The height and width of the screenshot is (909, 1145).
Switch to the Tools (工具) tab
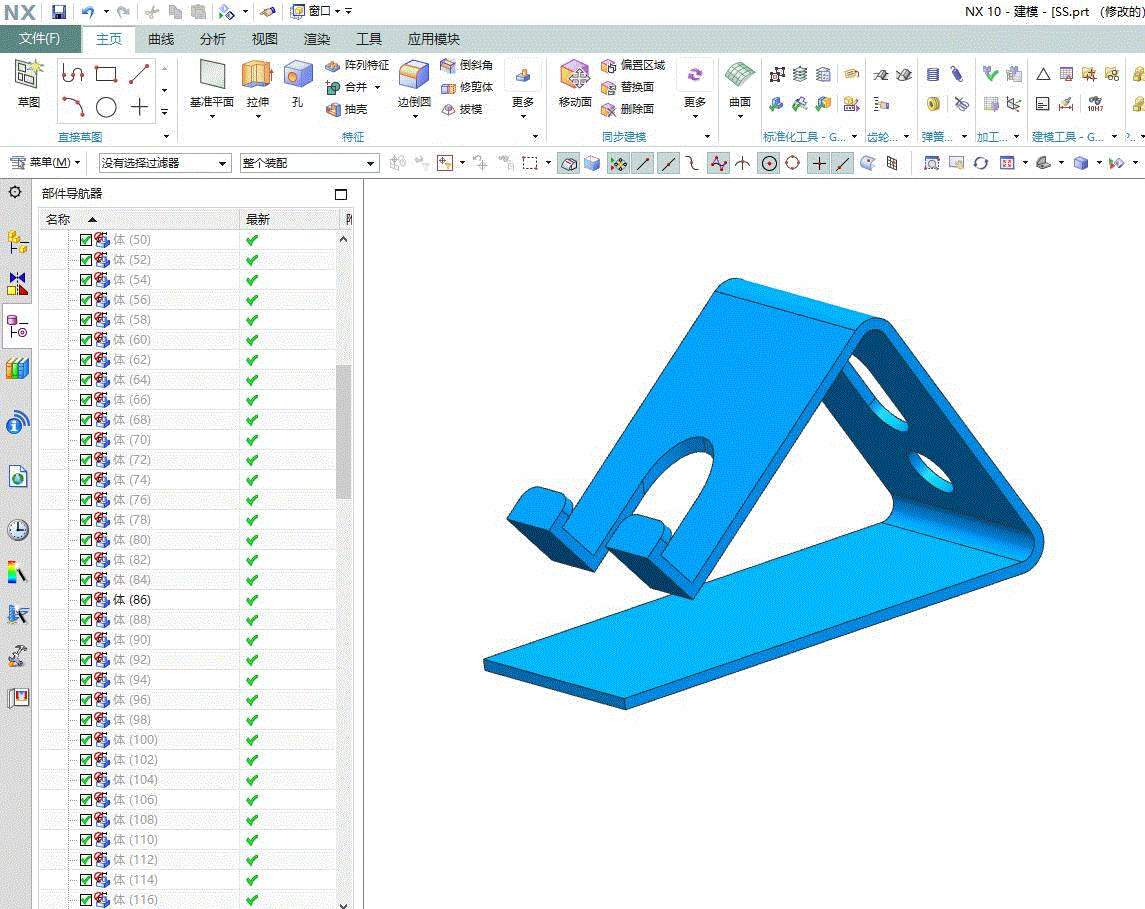368,39
